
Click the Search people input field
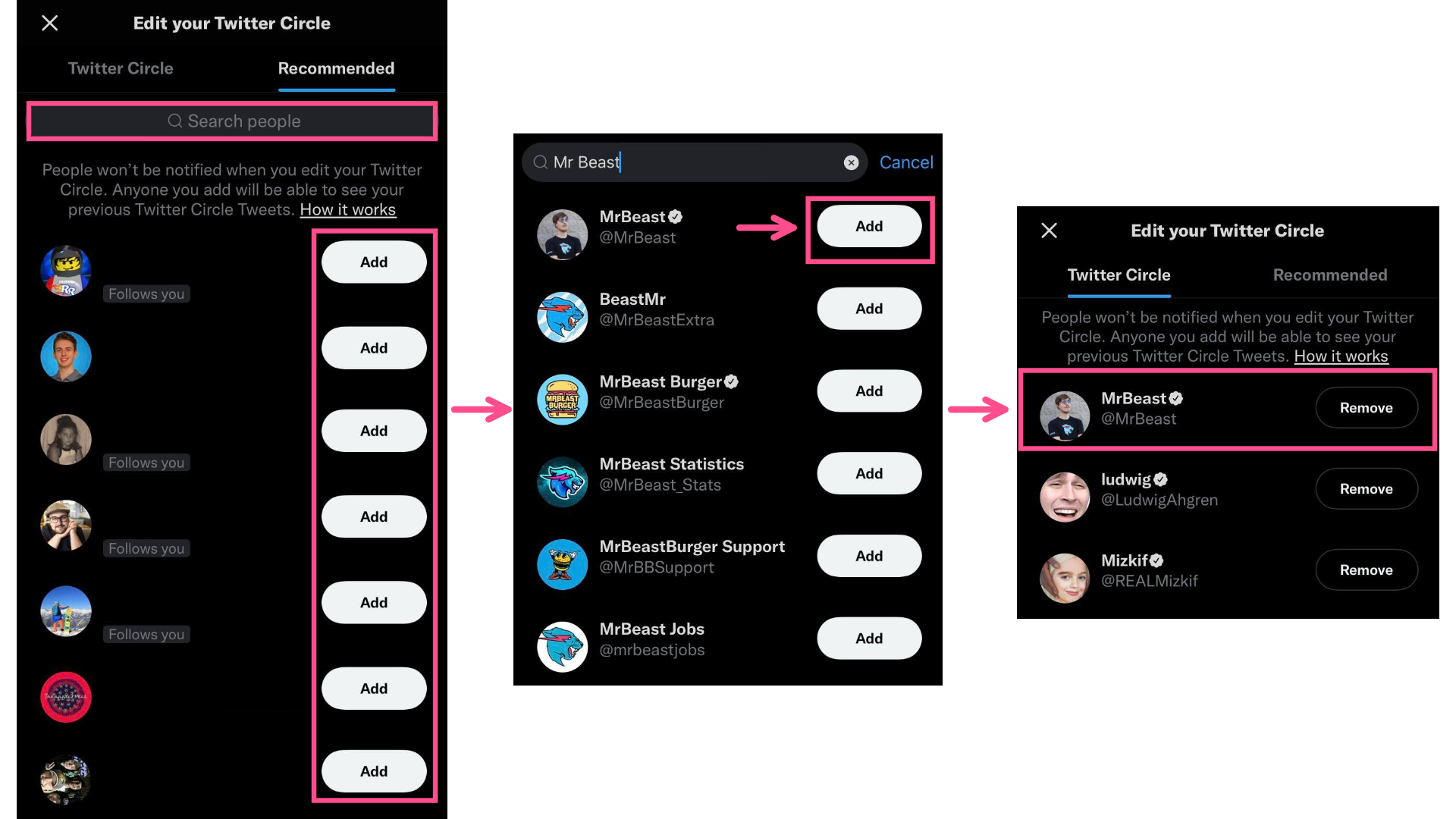[x=232, y=121]
